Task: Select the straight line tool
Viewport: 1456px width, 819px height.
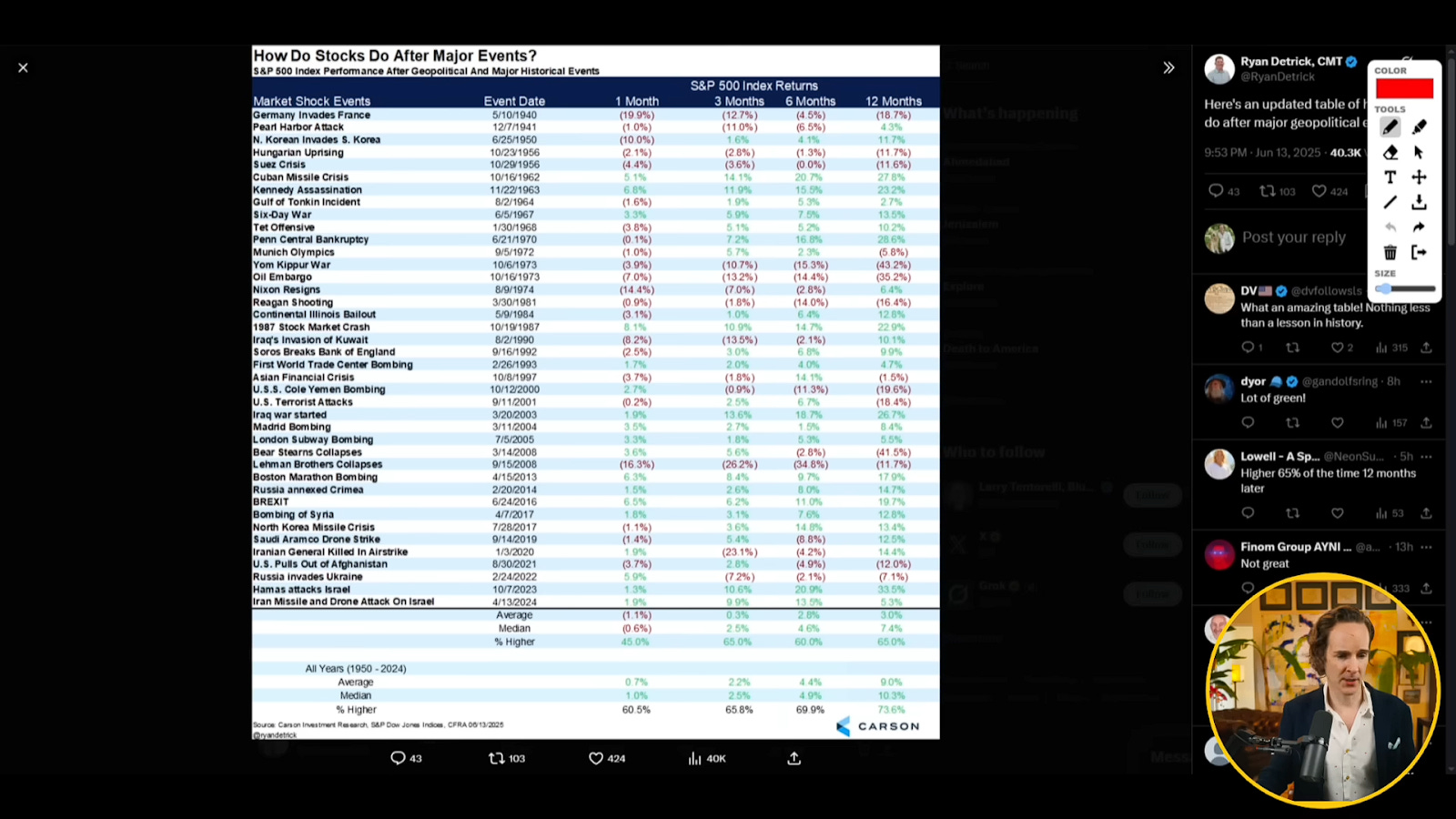Action: (x=1390, y=202)
